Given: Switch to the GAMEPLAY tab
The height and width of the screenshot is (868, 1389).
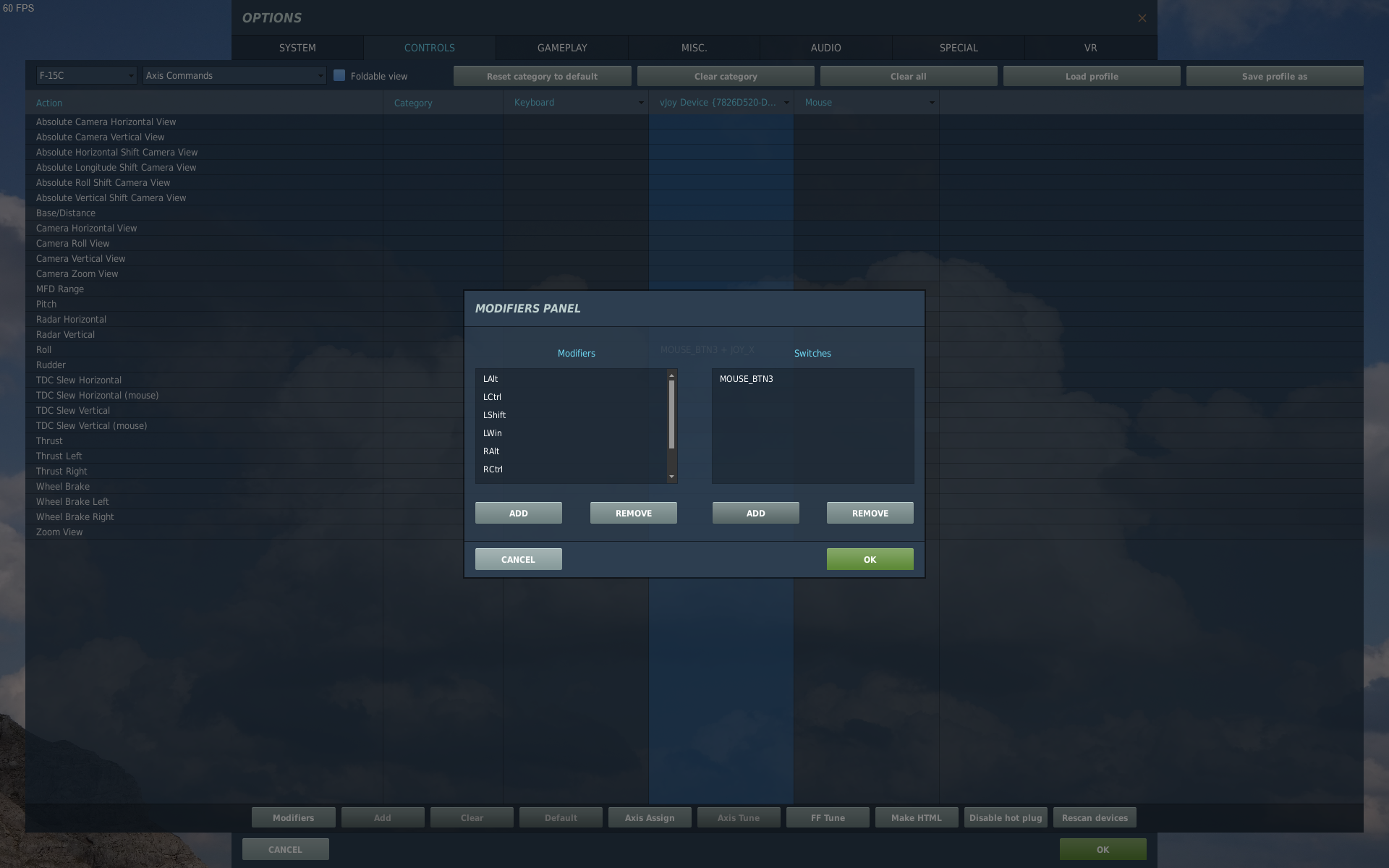Looking at the screenshot, I should point(561,48).
